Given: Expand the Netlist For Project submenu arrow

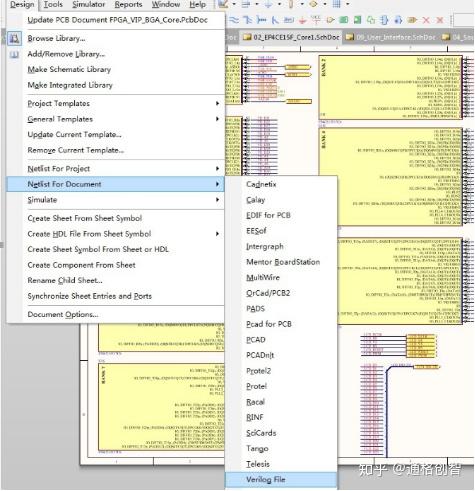Looking at the screenshot, I should pos(217,169).
